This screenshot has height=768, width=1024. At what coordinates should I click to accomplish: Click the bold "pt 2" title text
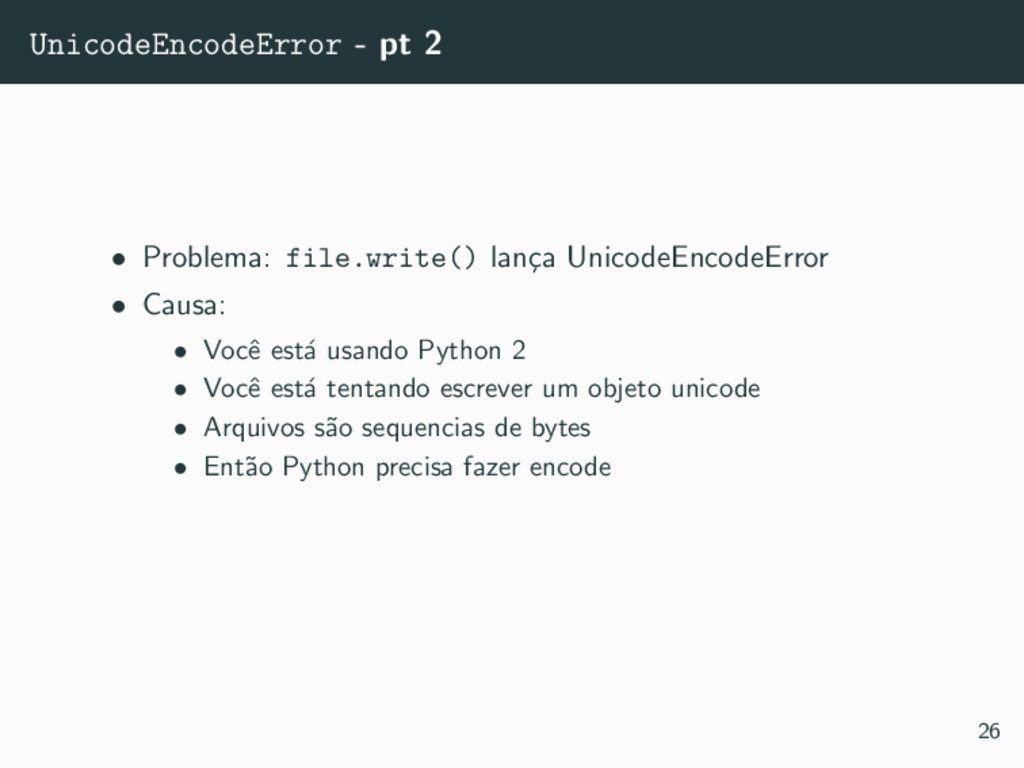coord(411,44)
